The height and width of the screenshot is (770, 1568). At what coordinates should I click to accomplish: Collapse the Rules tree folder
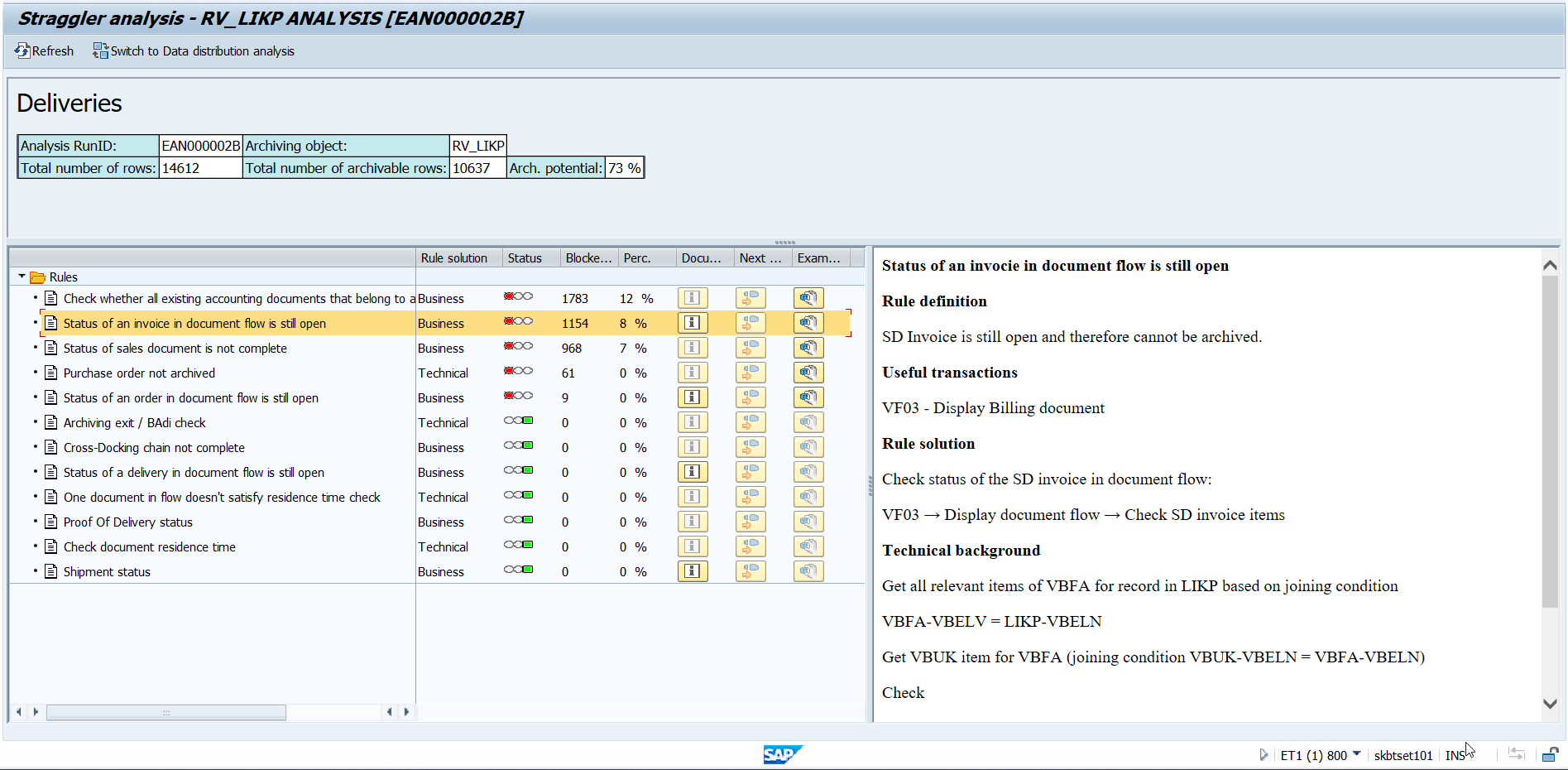pos(22,277)
